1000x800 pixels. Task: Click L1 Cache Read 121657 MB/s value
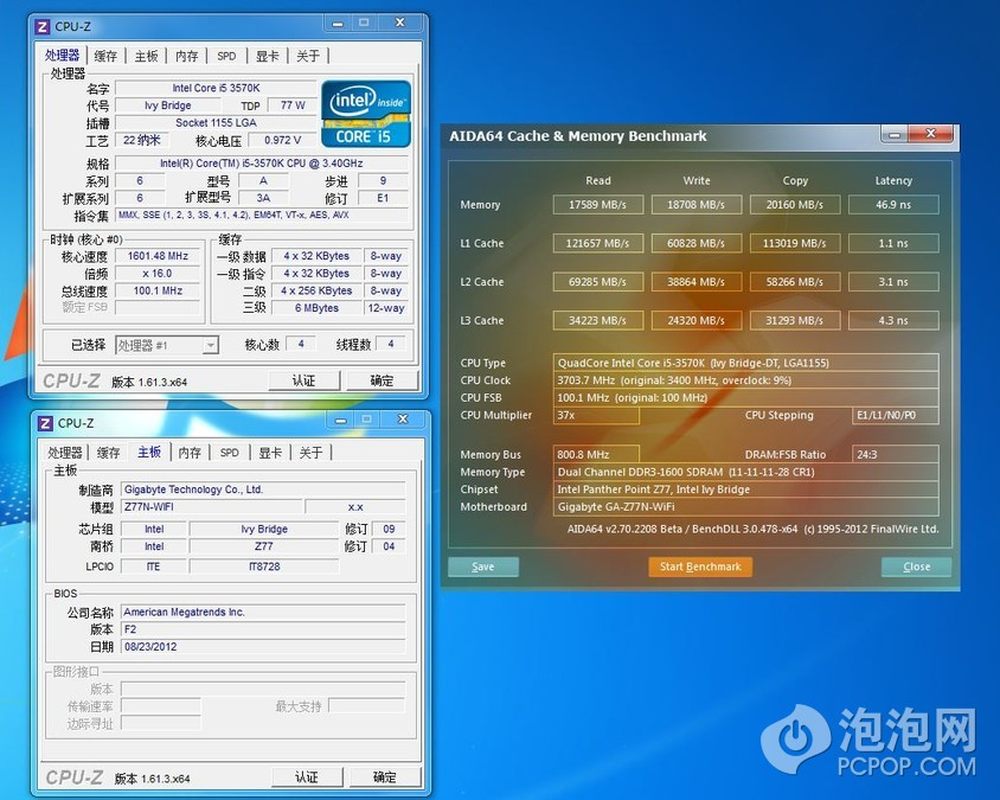pyautogui.click(x=598, y=243)
